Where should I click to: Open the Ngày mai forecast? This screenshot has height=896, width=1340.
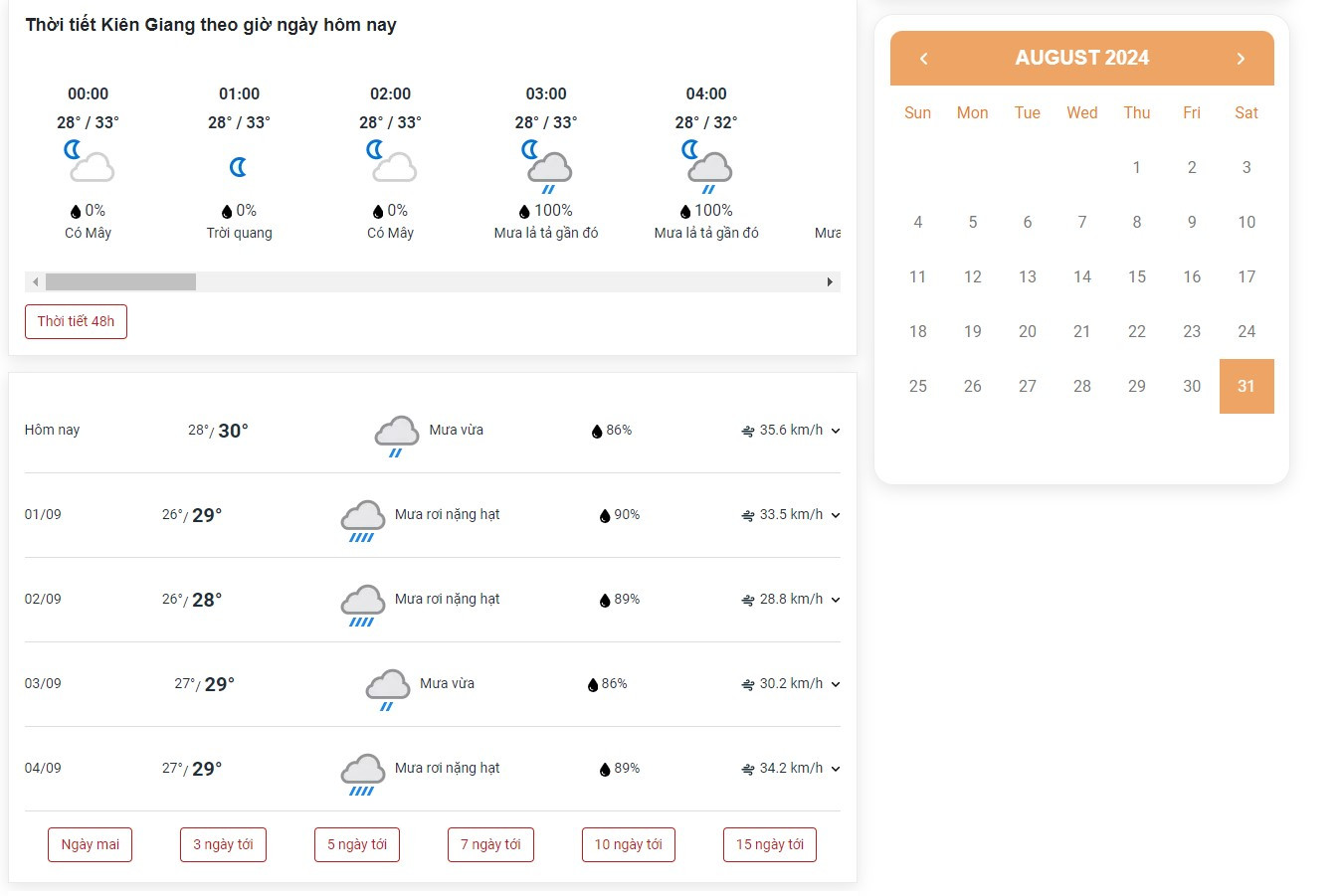point(90,844)
